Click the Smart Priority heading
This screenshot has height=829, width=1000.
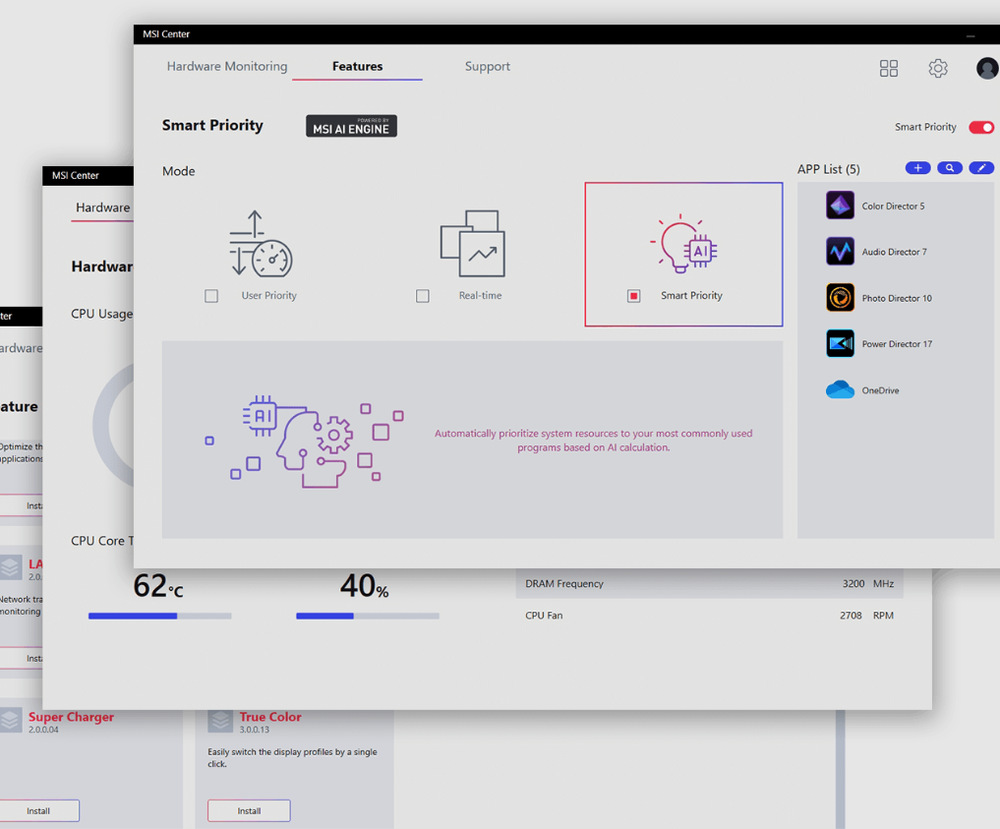[x=212, y=125]
